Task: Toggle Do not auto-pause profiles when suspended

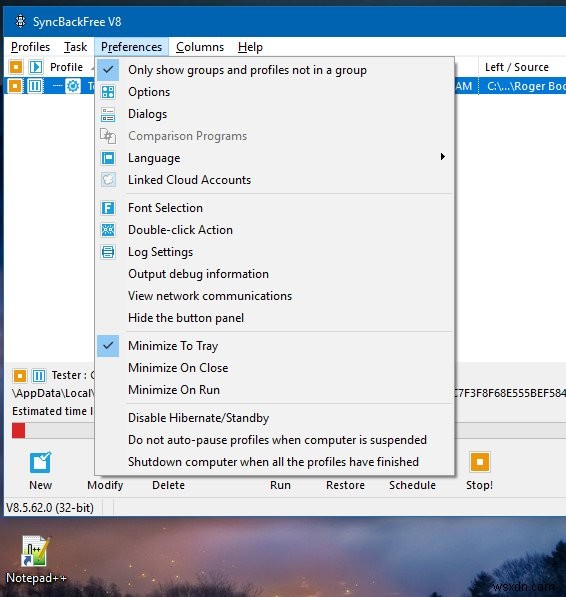Action: pos(275,440)
